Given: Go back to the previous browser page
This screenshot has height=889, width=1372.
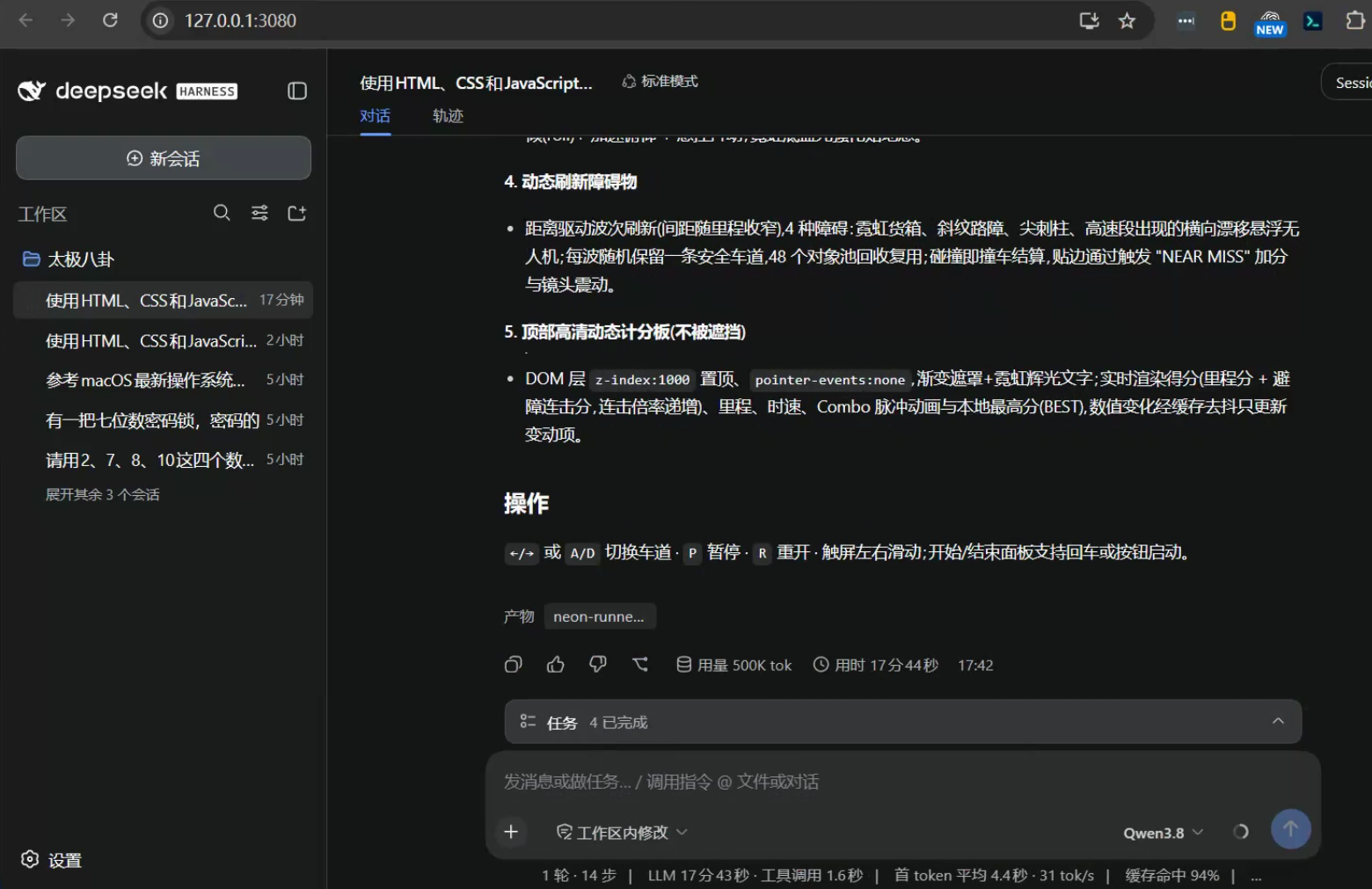Looking at the screenshot, I should pos(26,20).
